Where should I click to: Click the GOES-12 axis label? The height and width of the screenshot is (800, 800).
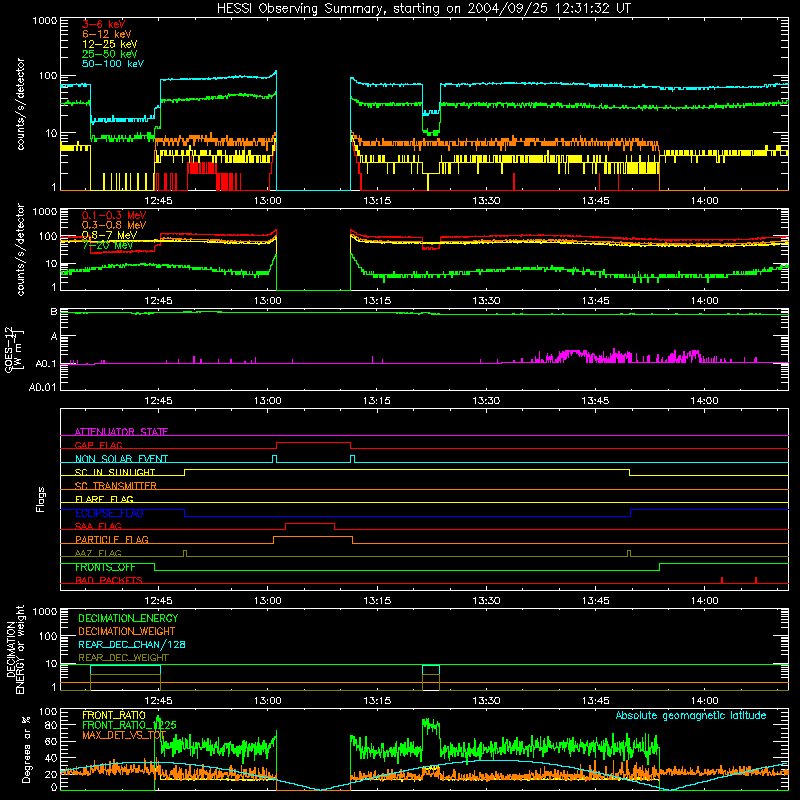(14, 349)
